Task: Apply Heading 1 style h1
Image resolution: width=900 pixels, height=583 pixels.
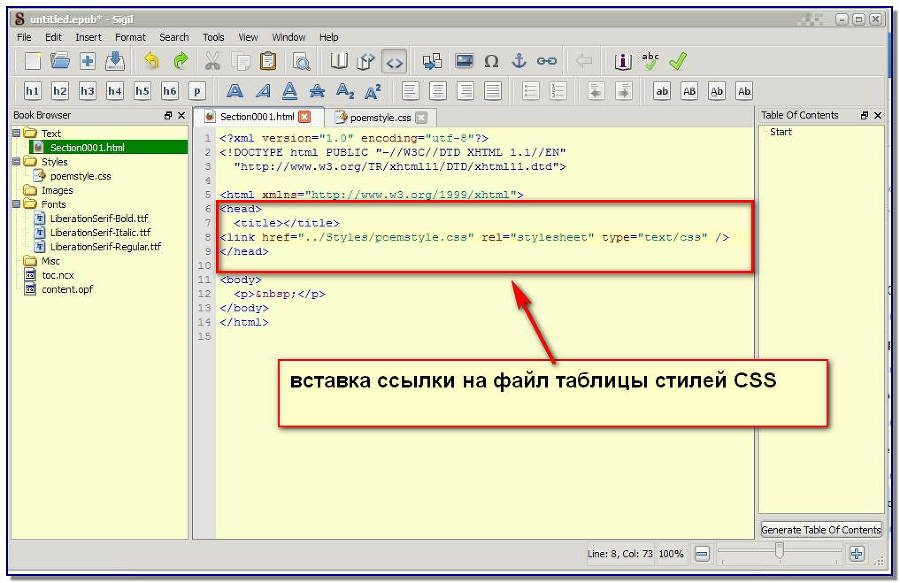Action: click(32, 91)
